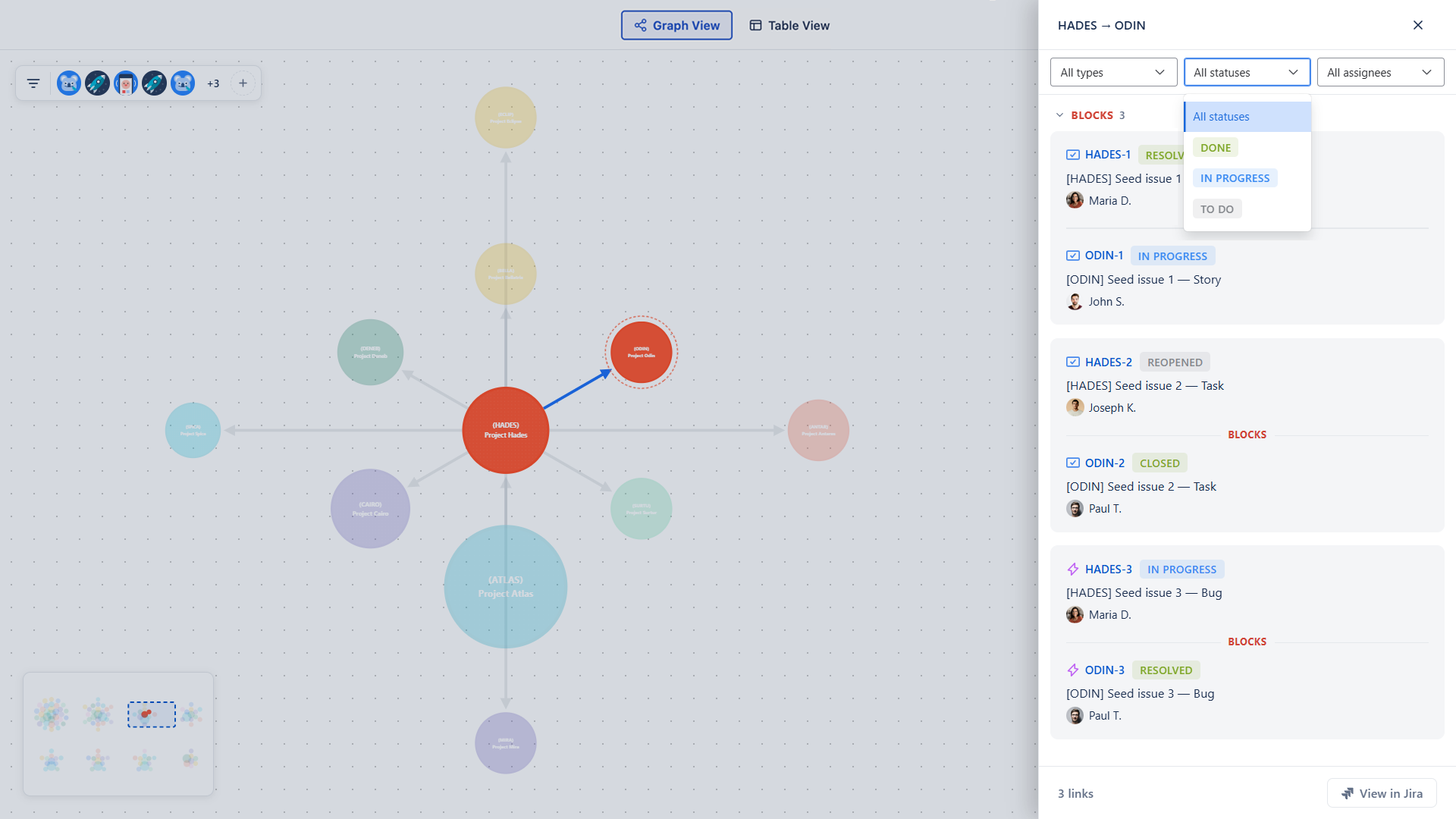Switch to Table View tab
This screenshot has height=819, width=1456.
click(x=789, y=25)
